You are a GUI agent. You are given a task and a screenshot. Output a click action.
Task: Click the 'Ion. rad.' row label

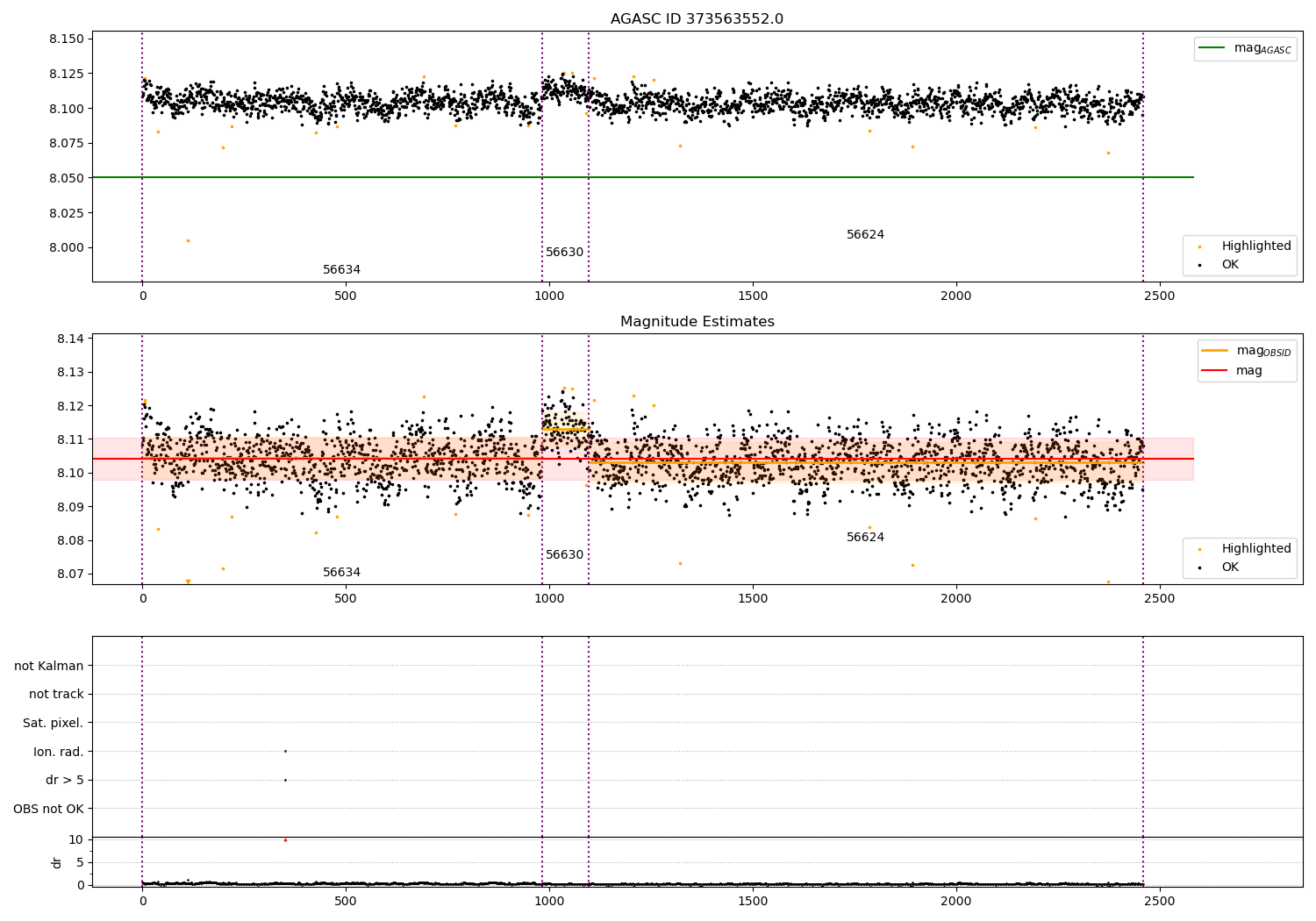(58, 752)
